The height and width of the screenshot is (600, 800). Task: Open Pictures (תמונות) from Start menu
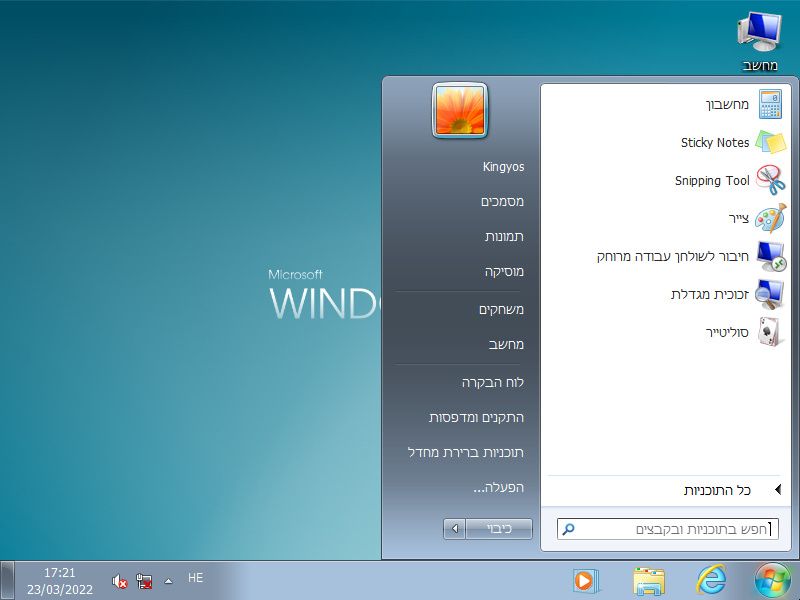click(x=504, y=237)
